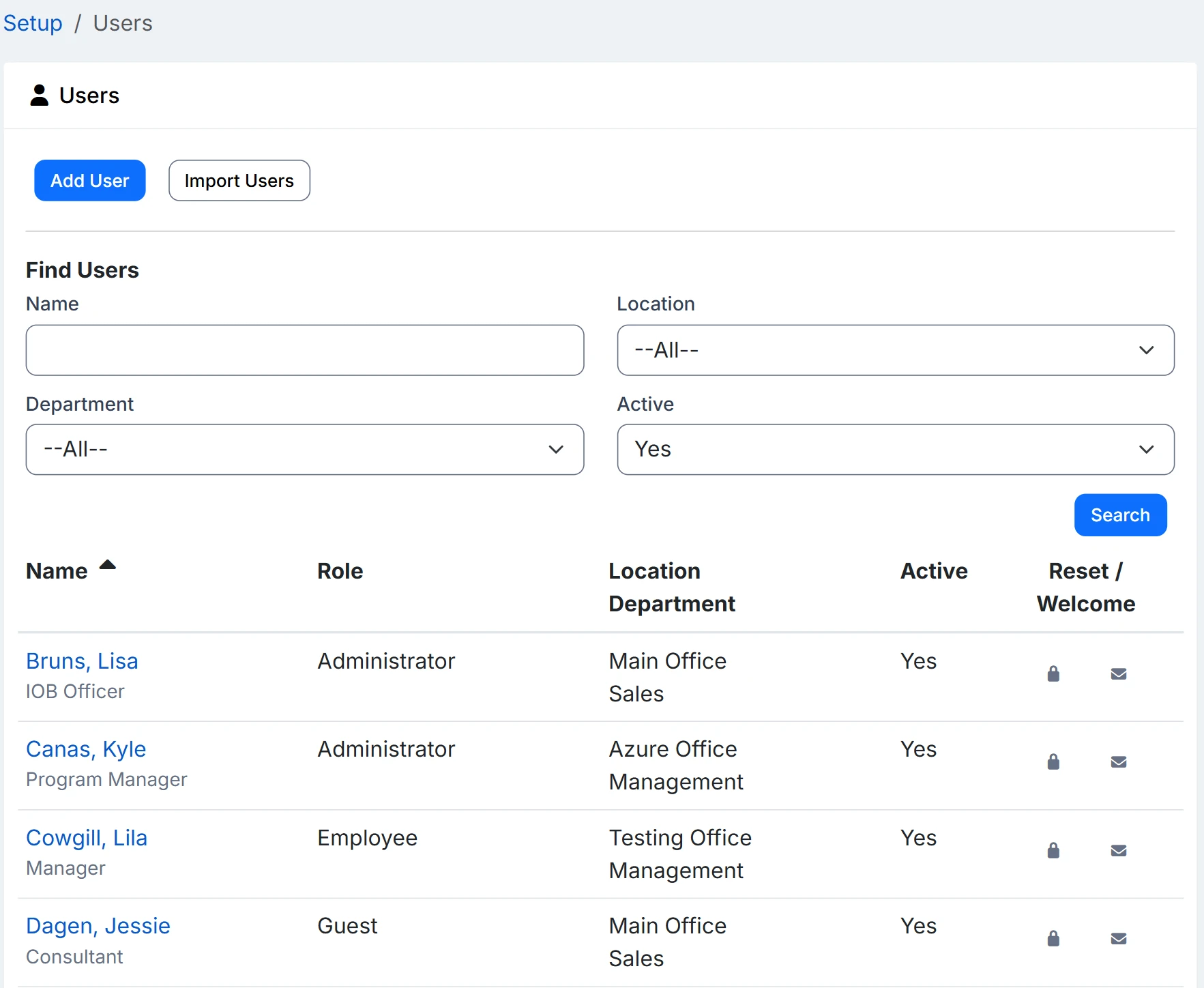Viewport: 1204px width, 988px height.
Task: Click Azure Office location text
Action: pyautogui.click(x=673, y=749)
